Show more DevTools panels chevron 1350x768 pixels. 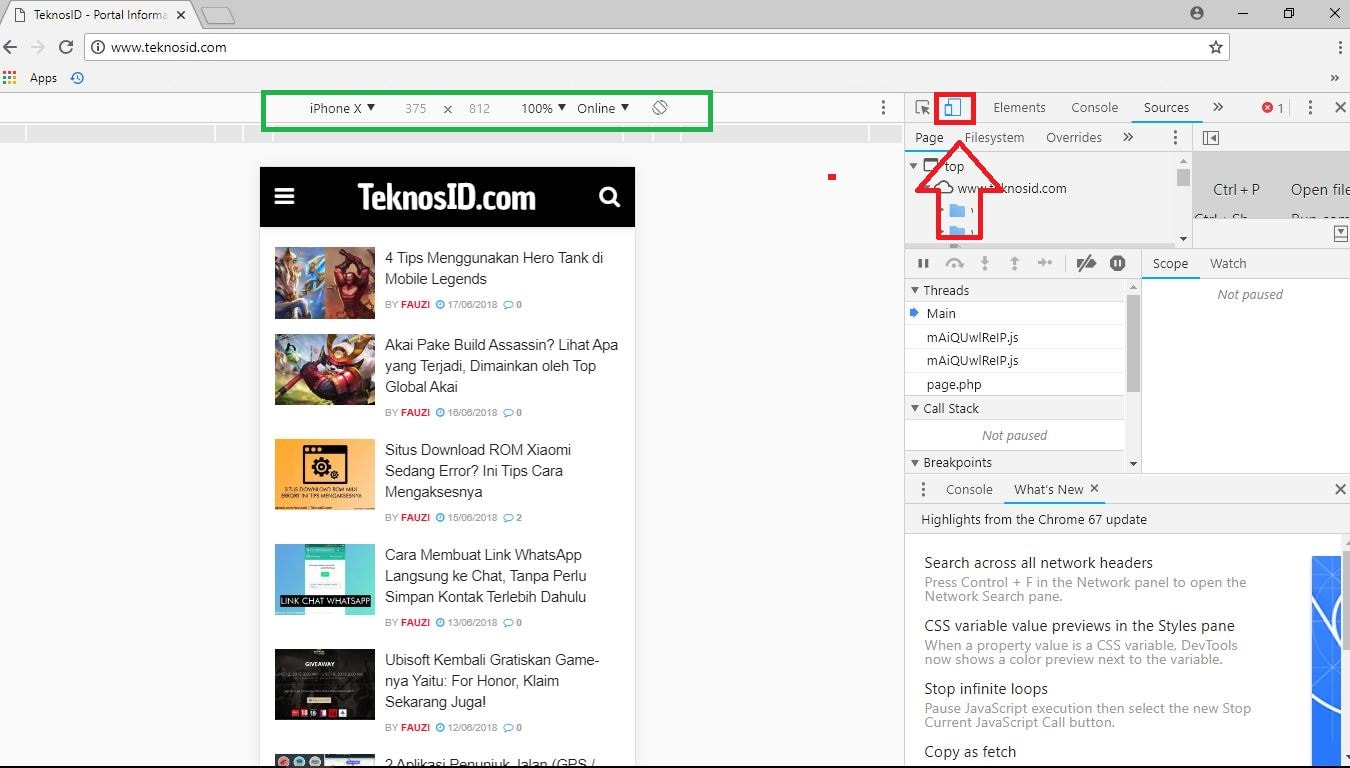[1218, 108]
